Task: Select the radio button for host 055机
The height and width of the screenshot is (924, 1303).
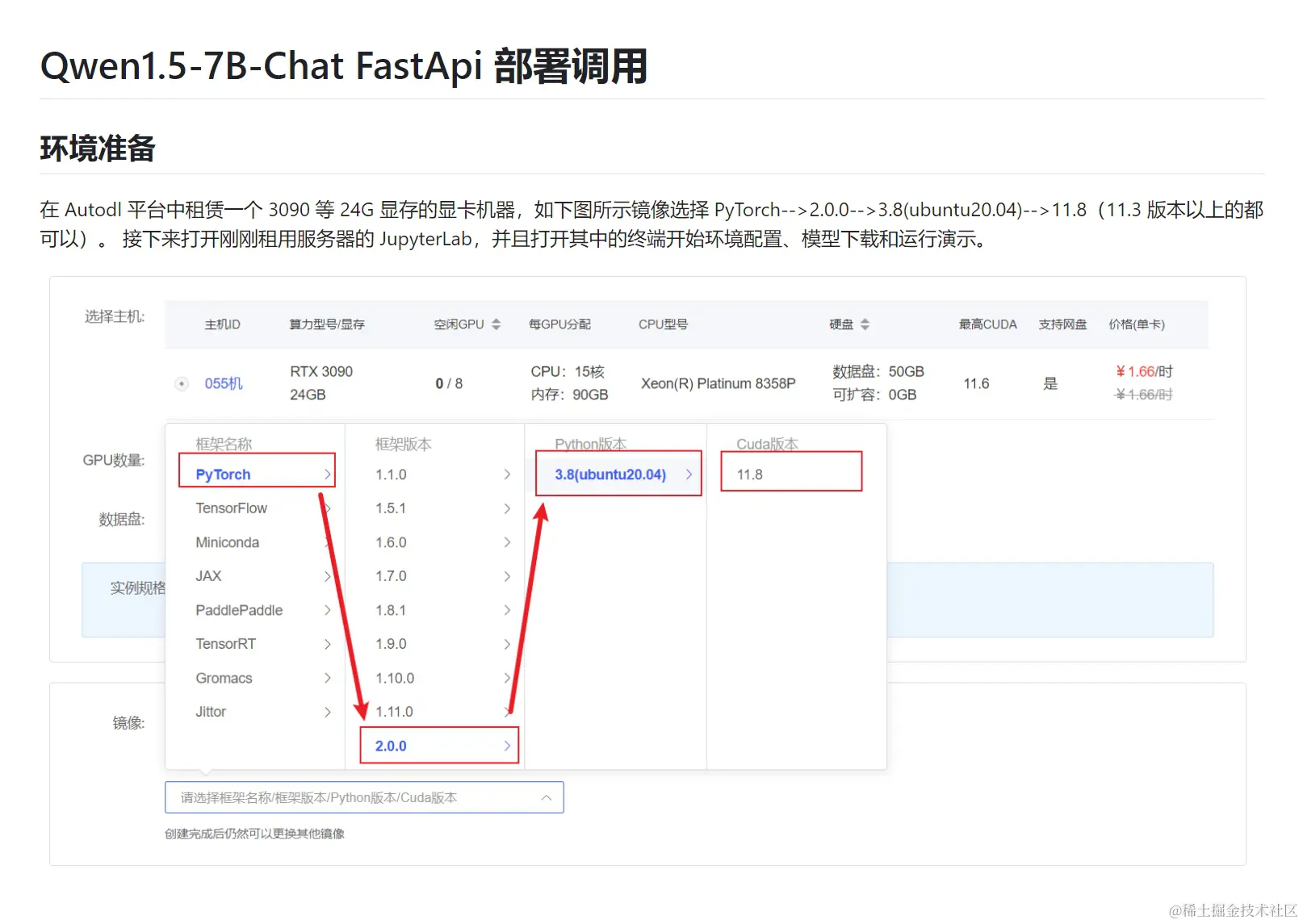Action: [x=182, y=383]
